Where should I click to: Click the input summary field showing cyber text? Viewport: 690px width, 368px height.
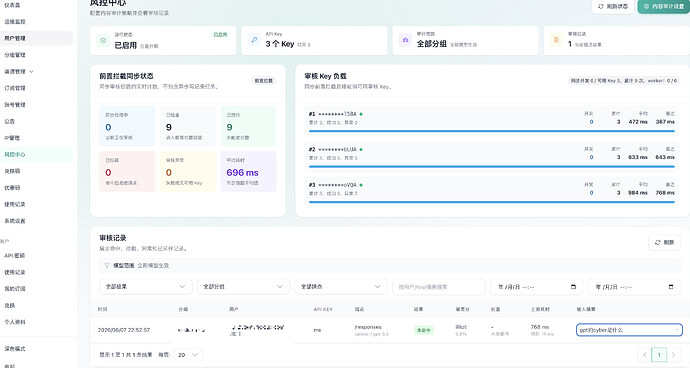629,330
